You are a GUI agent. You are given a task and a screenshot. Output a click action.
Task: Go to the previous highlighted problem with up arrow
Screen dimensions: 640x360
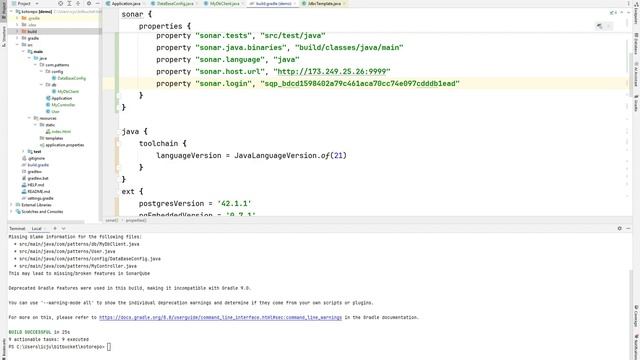(x=622, y=13)
